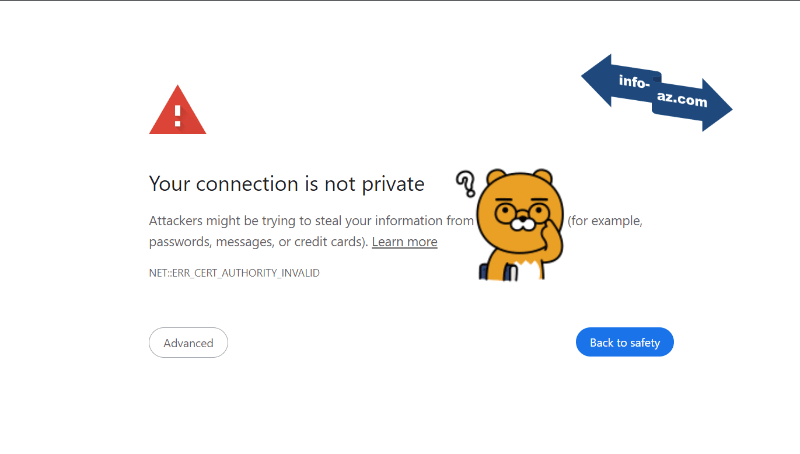
Task: Click the "info-" watermark label
Action: 634,82
